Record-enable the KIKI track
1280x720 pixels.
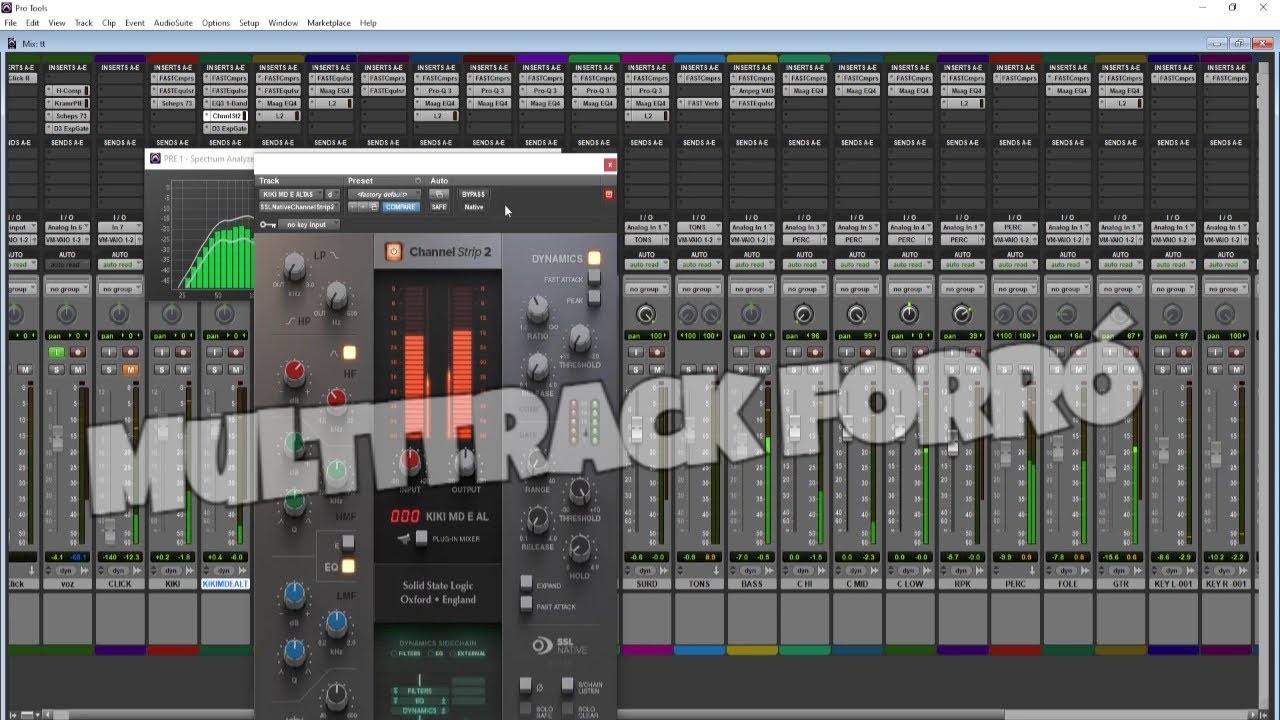click(183, 352)
